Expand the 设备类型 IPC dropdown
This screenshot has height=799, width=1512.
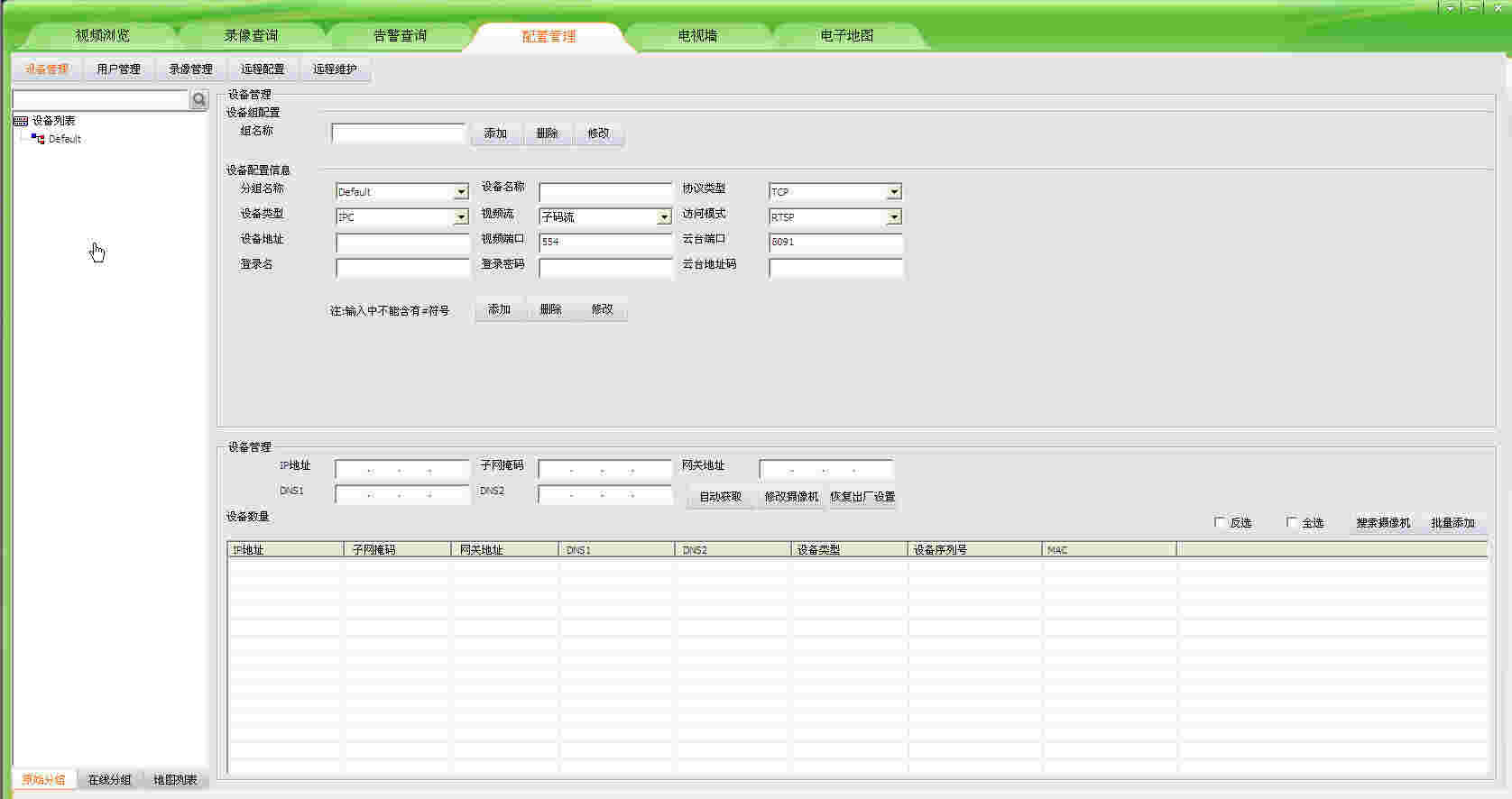pyautogui.click(x=461, y=217)
